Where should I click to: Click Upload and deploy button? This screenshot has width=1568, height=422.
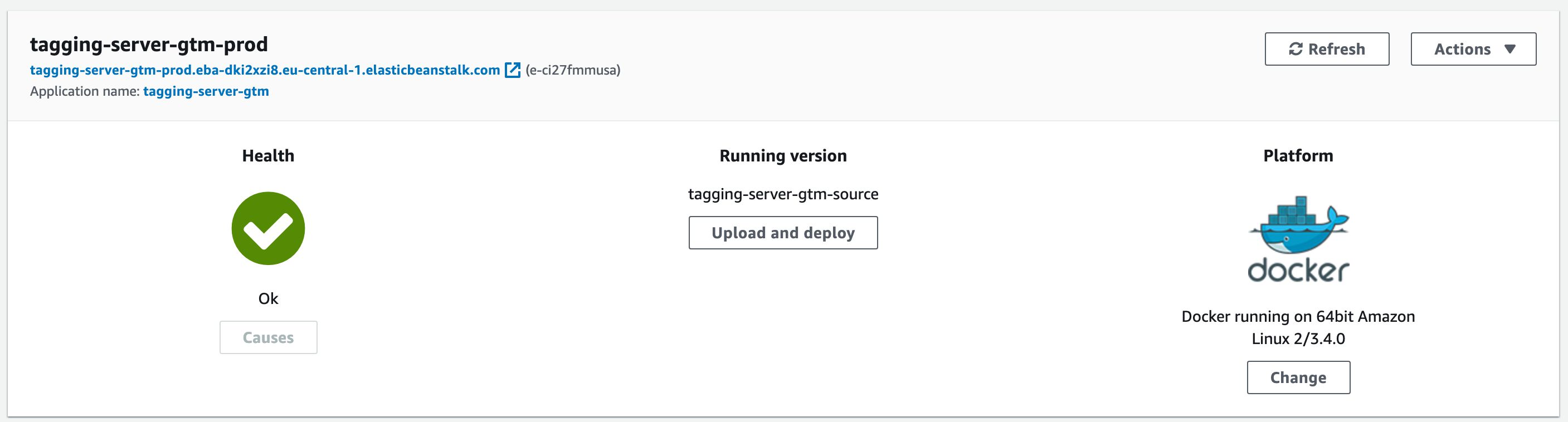click(x=783, y=233)
